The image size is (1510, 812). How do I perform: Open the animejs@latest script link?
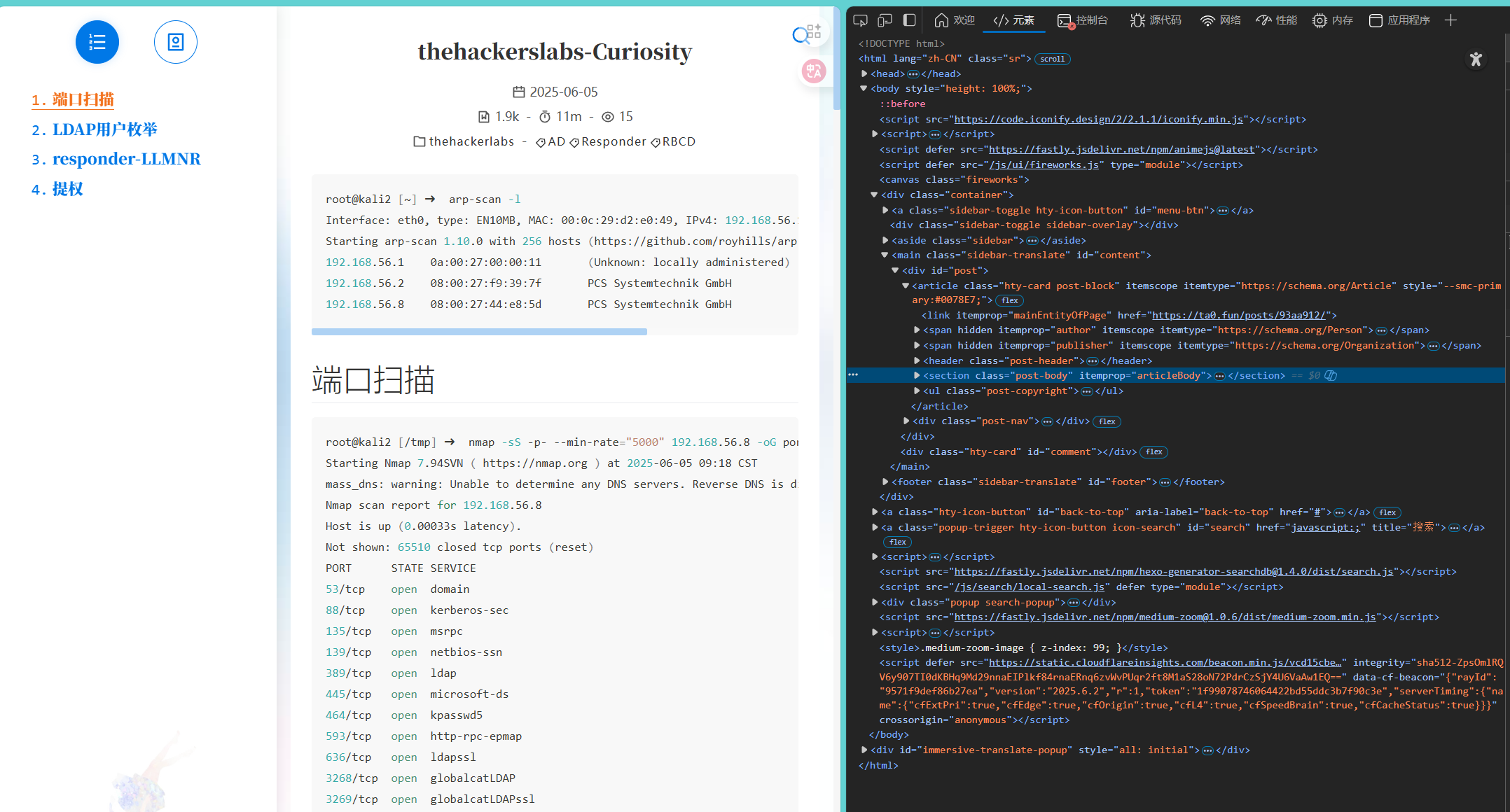pyautogui.click(x=1121, y=149)
